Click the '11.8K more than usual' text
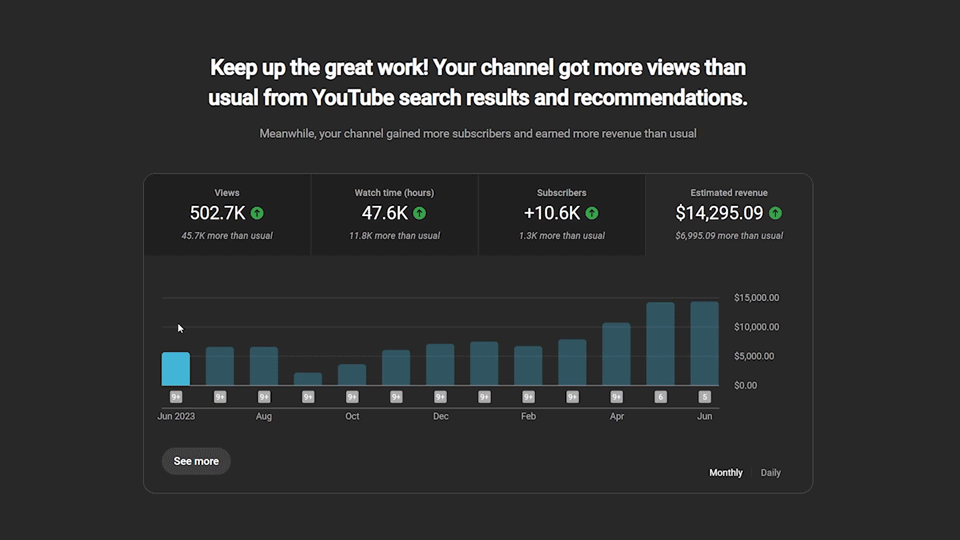Screen dimensions: 960x540 point(394,236)
